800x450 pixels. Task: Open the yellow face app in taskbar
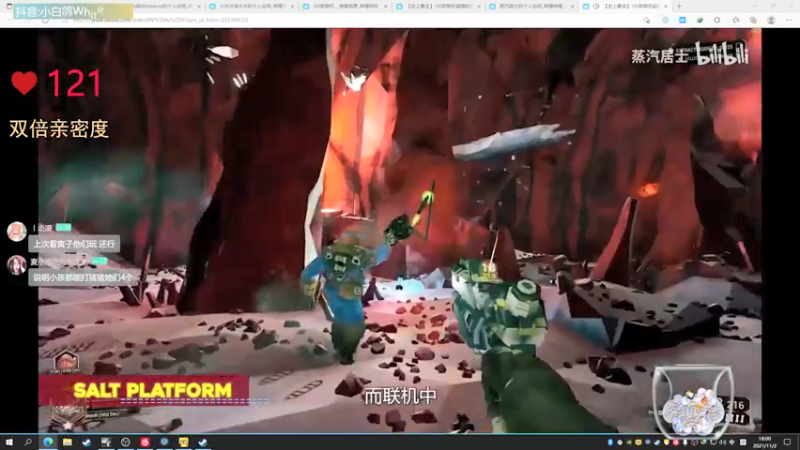183,442
